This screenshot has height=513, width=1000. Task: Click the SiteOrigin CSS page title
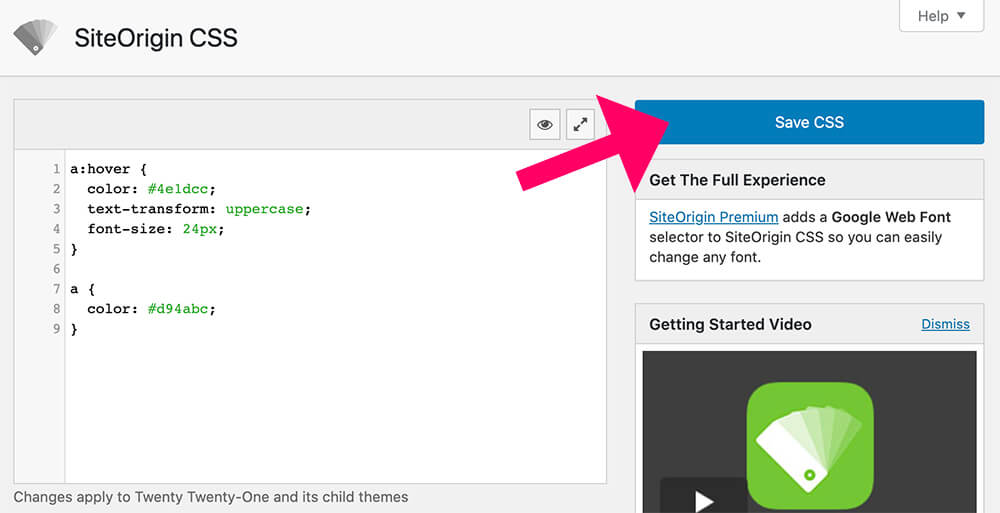156,38
